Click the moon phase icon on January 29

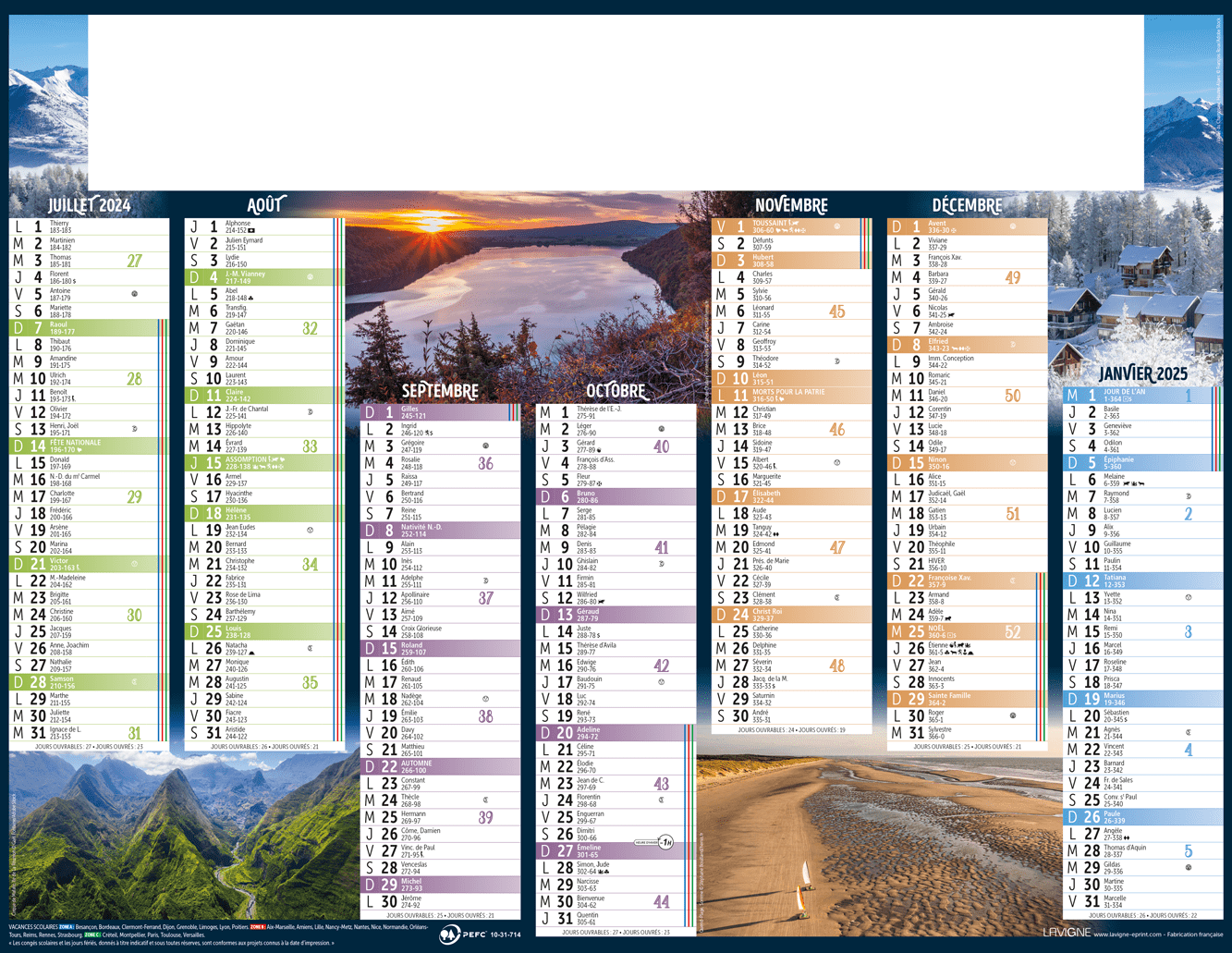(1189, 867)
